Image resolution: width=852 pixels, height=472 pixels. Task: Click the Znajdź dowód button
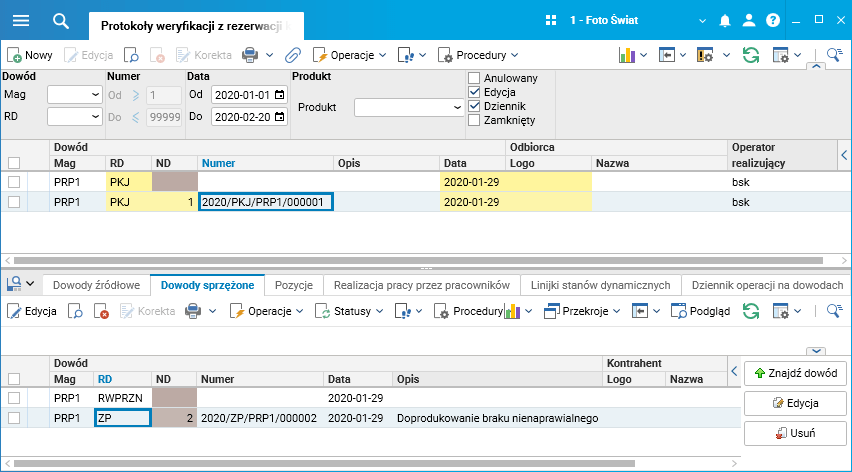[x=795, y=373]
